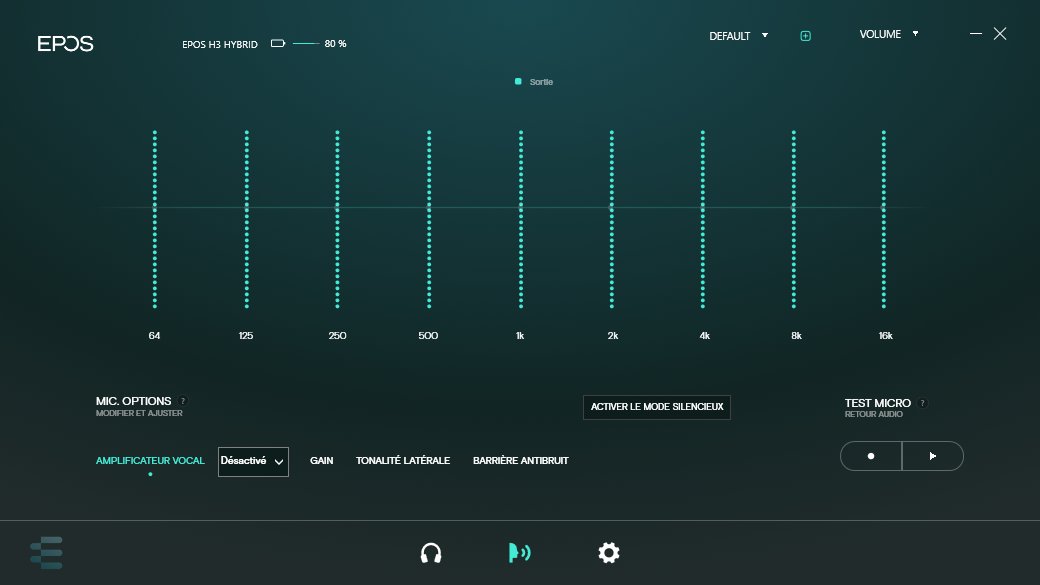The height and width of the screenshot is (585, 1040).
Task: Click the help icon beside TEST MICRO
Action: pos(922,403)
